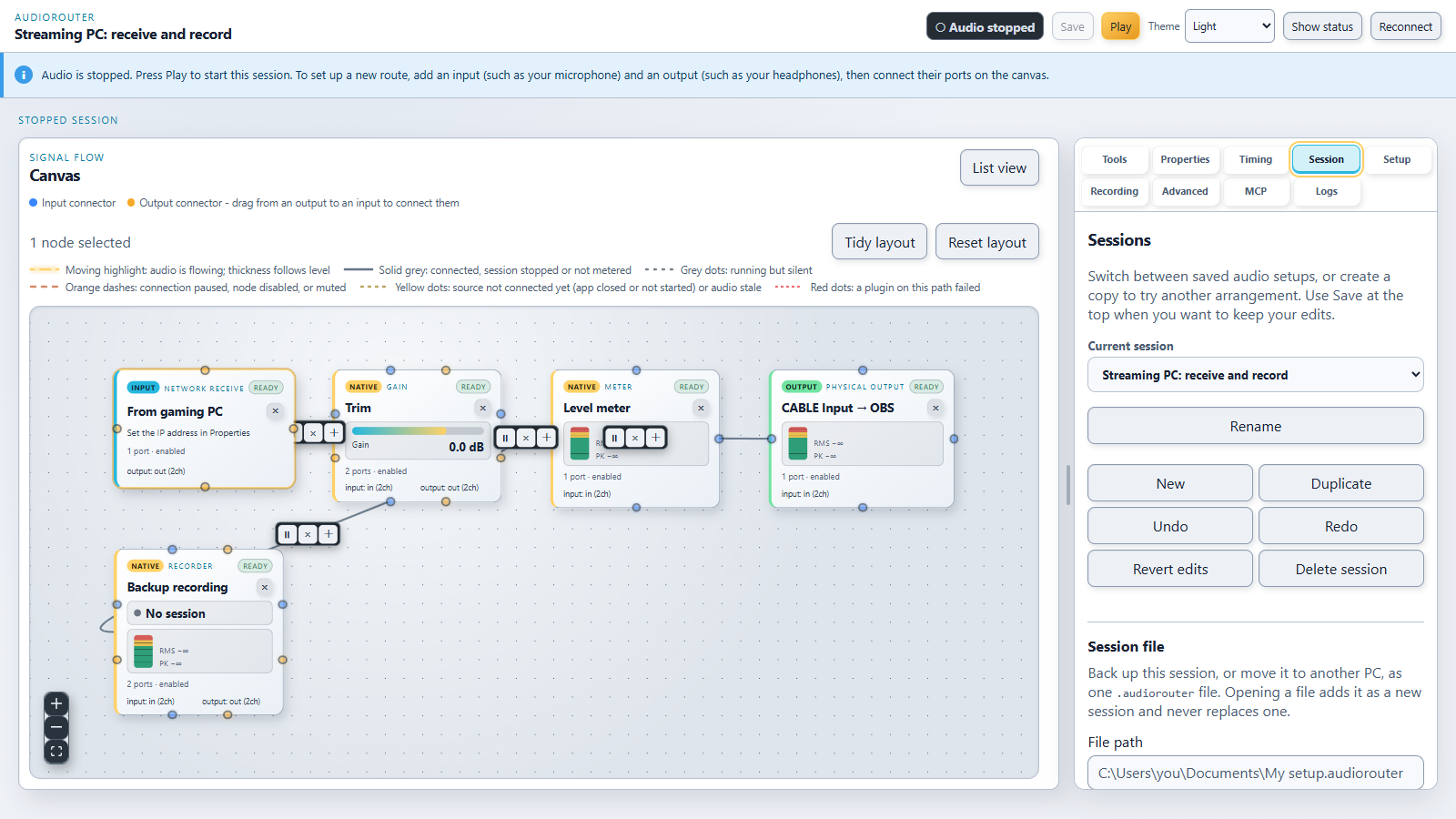Click the Play button
This screenshot has width=1456, height=819.
click(x=1120, y=26)
